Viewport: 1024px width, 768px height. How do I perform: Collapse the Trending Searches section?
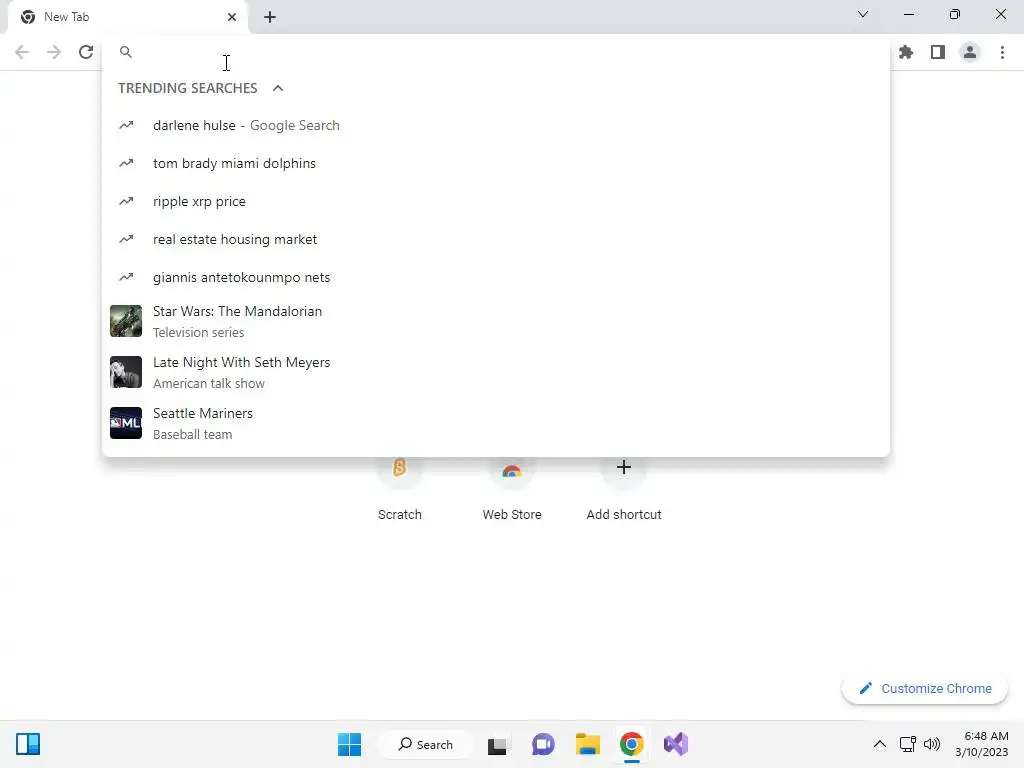pyautogui.click(x=278, y=88)
